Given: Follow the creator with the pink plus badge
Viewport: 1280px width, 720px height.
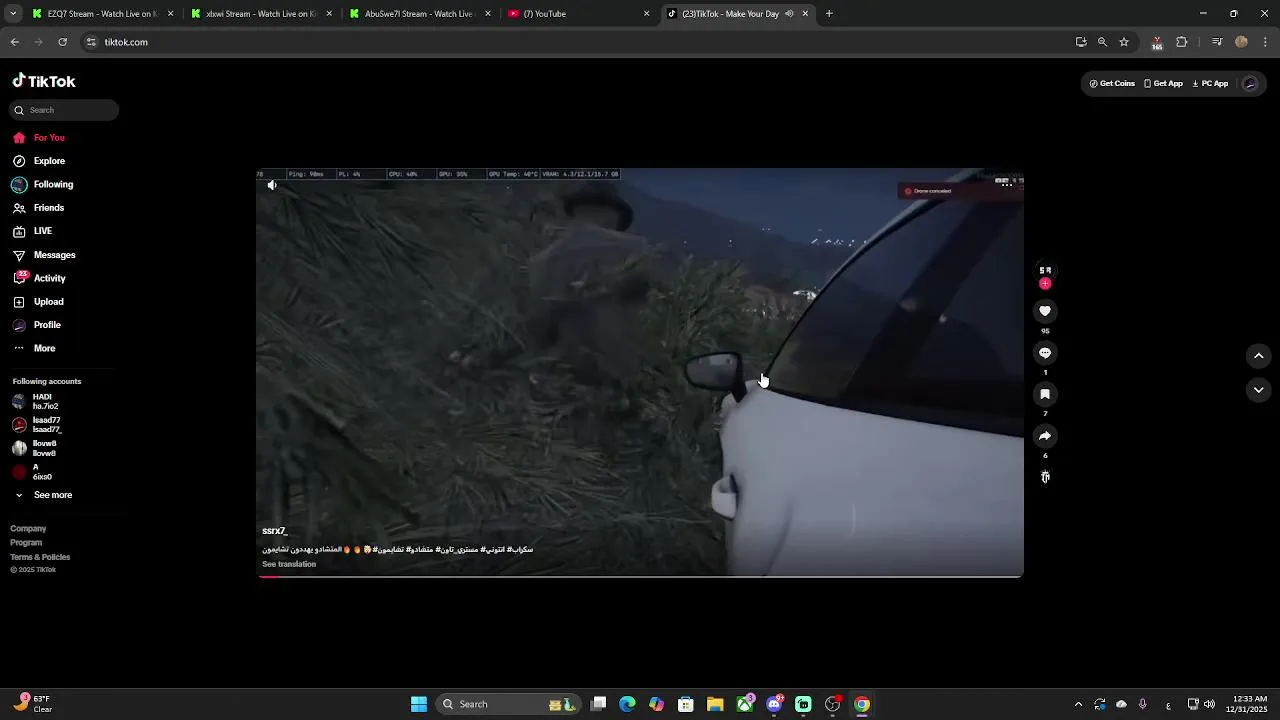Looking at the screenshot, I should (1045, 284).
